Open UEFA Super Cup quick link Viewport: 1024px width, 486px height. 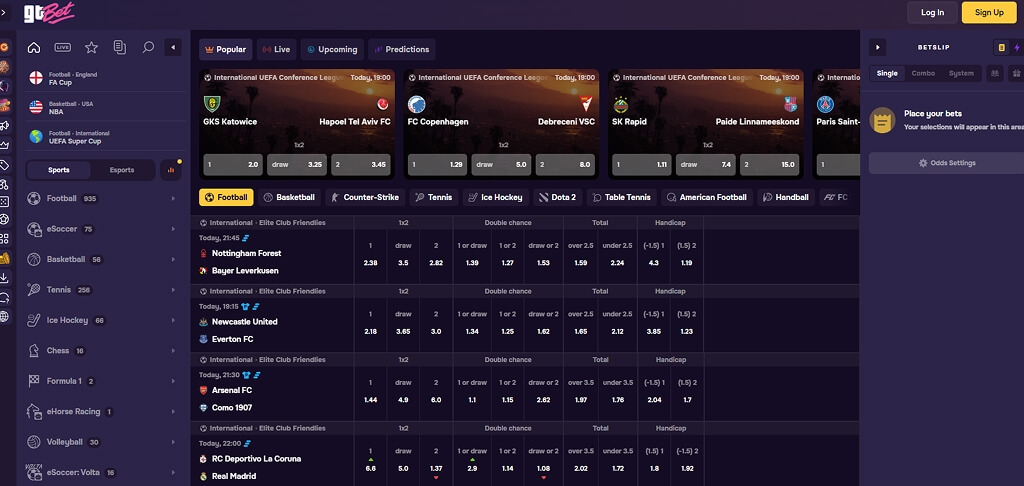click(x=104, y=137)
